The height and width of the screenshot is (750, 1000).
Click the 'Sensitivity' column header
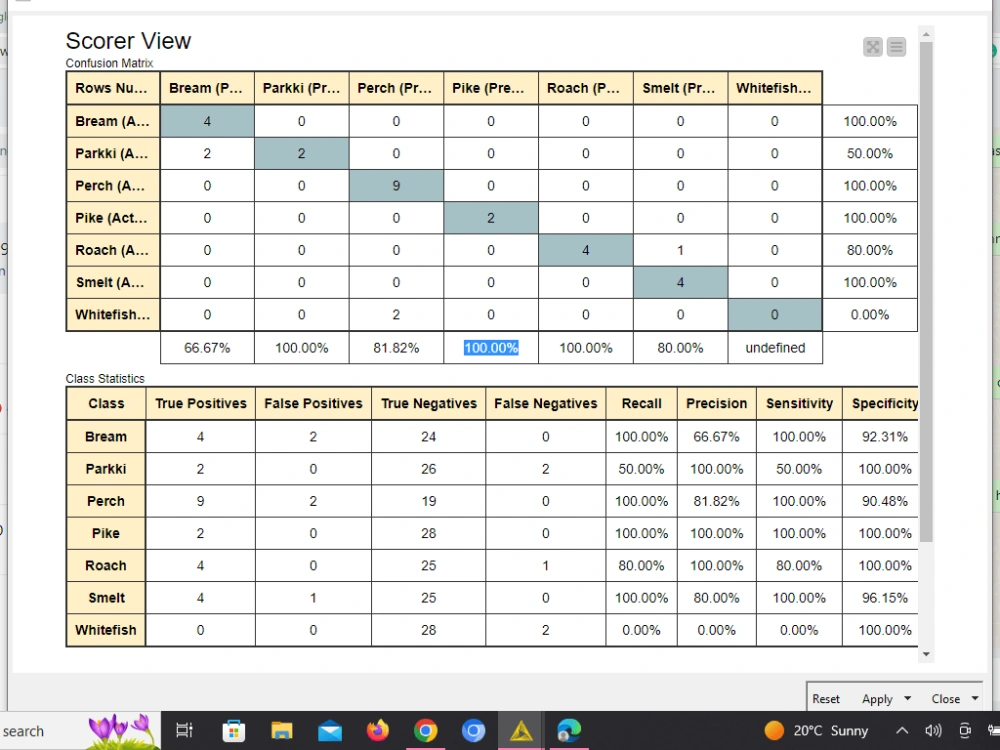[799, 404]
